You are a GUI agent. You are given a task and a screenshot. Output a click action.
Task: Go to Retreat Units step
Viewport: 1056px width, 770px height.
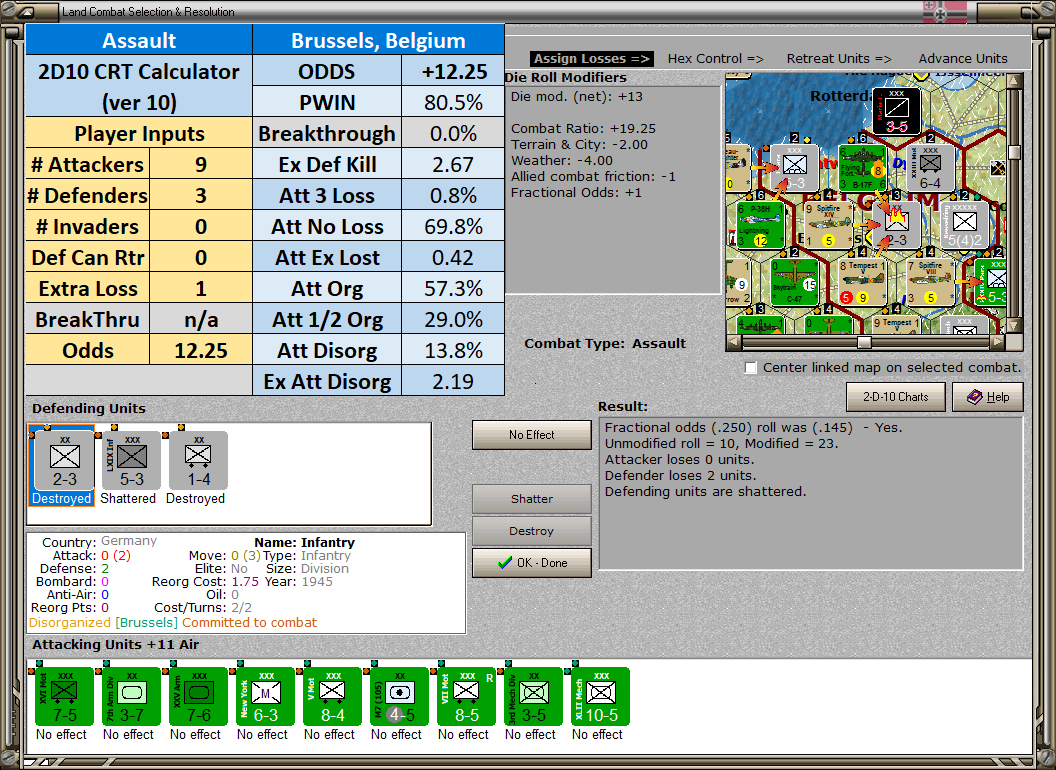tap(838, 59)
